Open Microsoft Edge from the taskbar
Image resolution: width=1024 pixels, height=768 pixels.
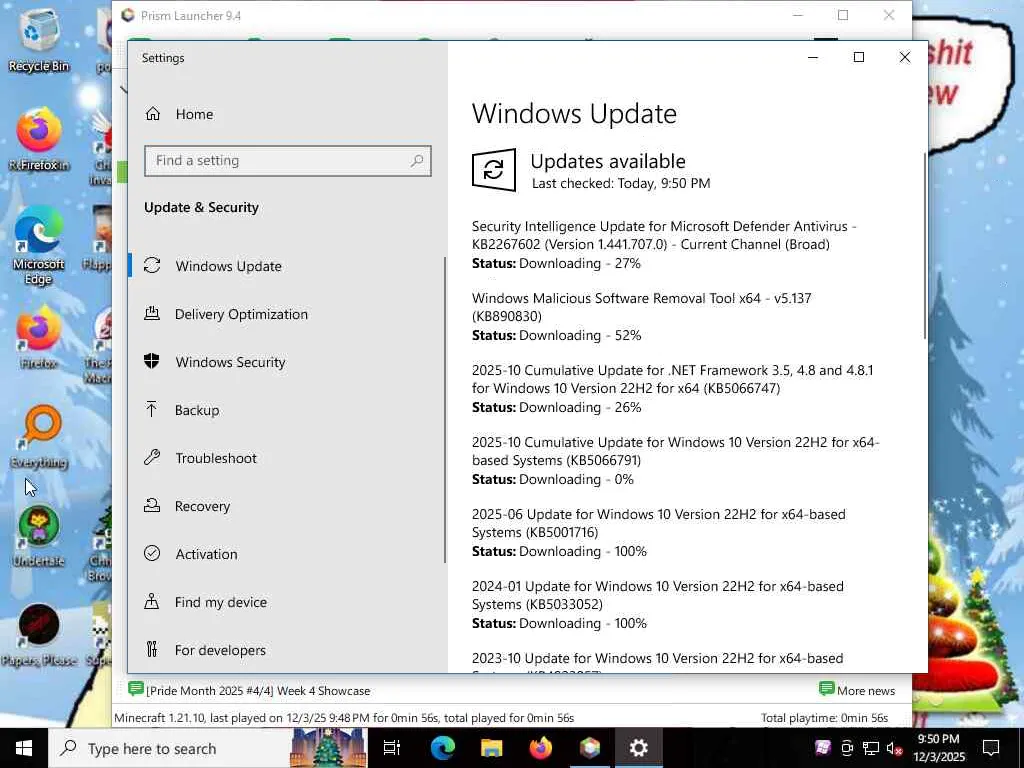pyautogui.click(x=442, y=748)
